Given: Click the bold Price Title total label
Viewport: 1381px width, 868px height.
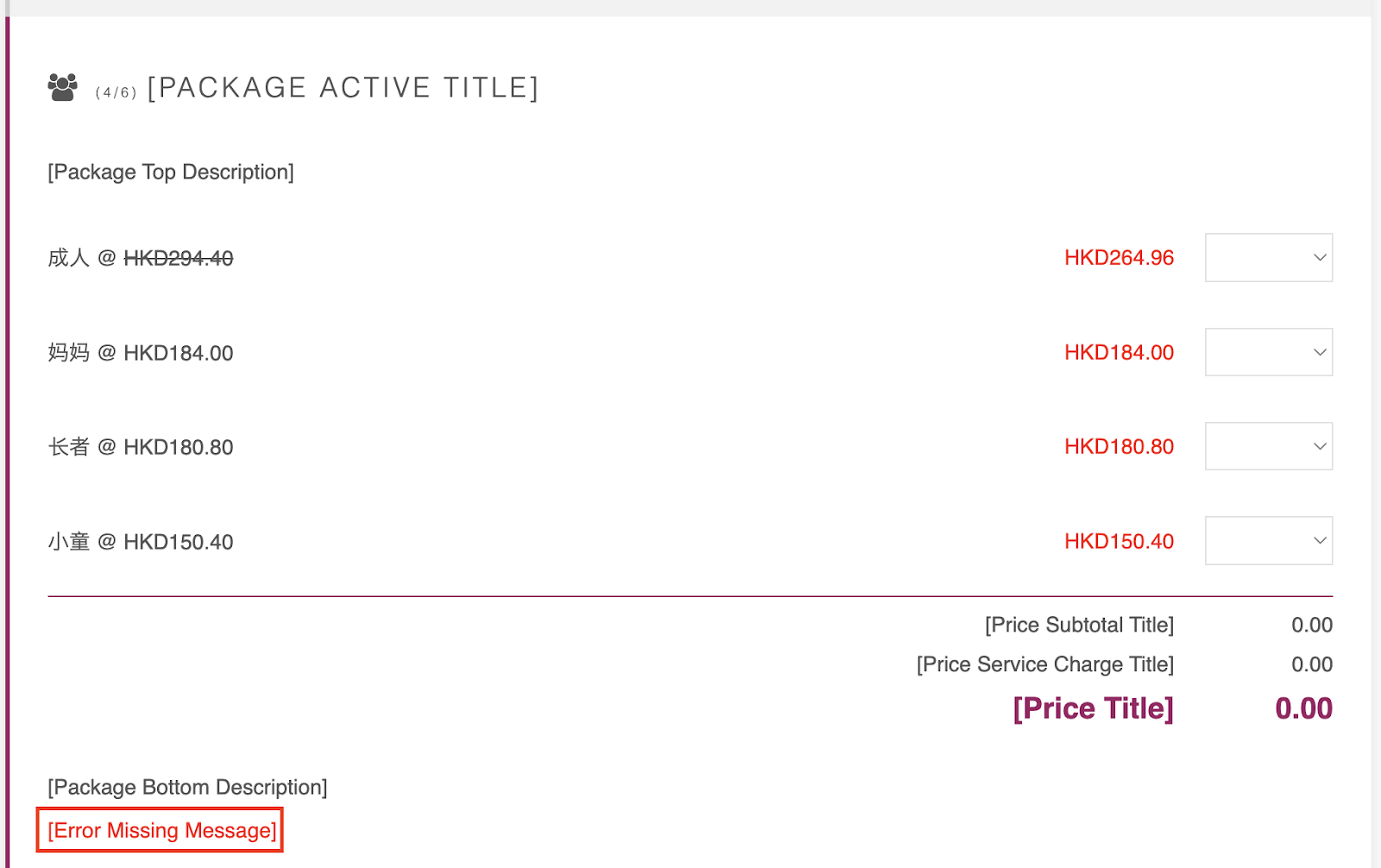Looking at the screenshot, I should point(1094,708).
